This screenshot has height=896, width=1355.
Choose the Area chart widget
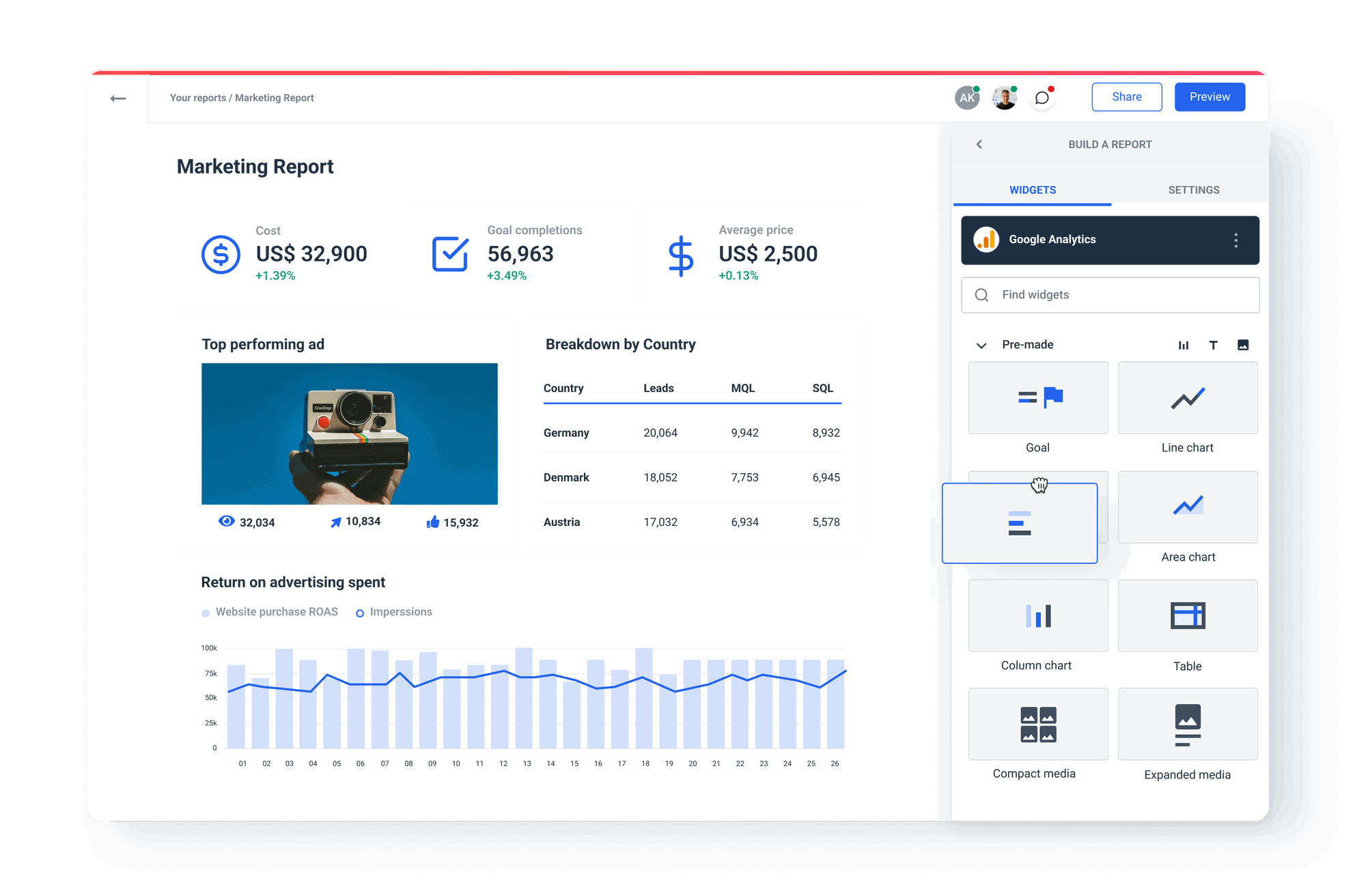1187,507
